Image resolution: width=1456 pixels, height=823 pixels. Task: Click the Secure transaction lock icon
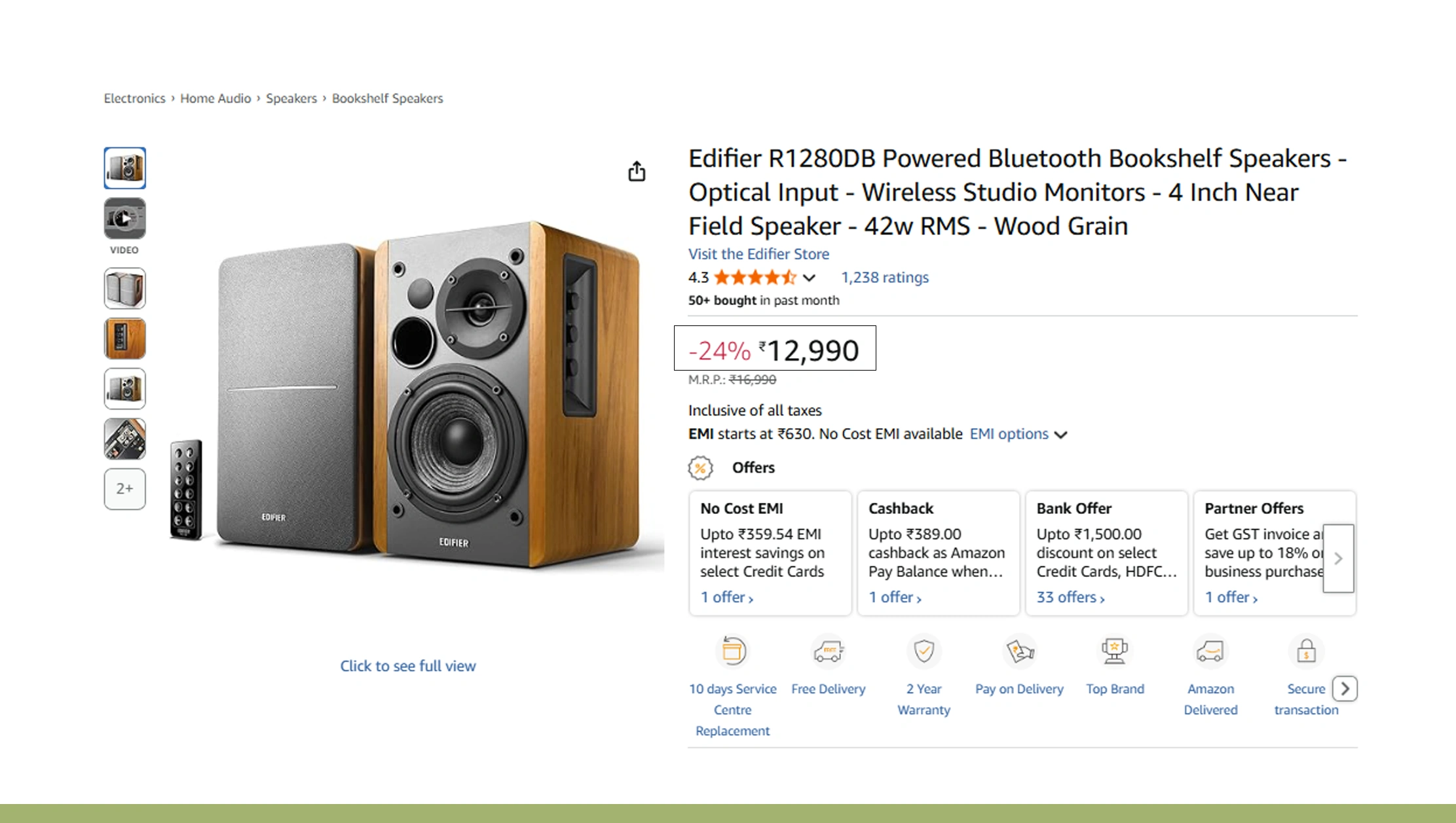[x=1305, y=651]
